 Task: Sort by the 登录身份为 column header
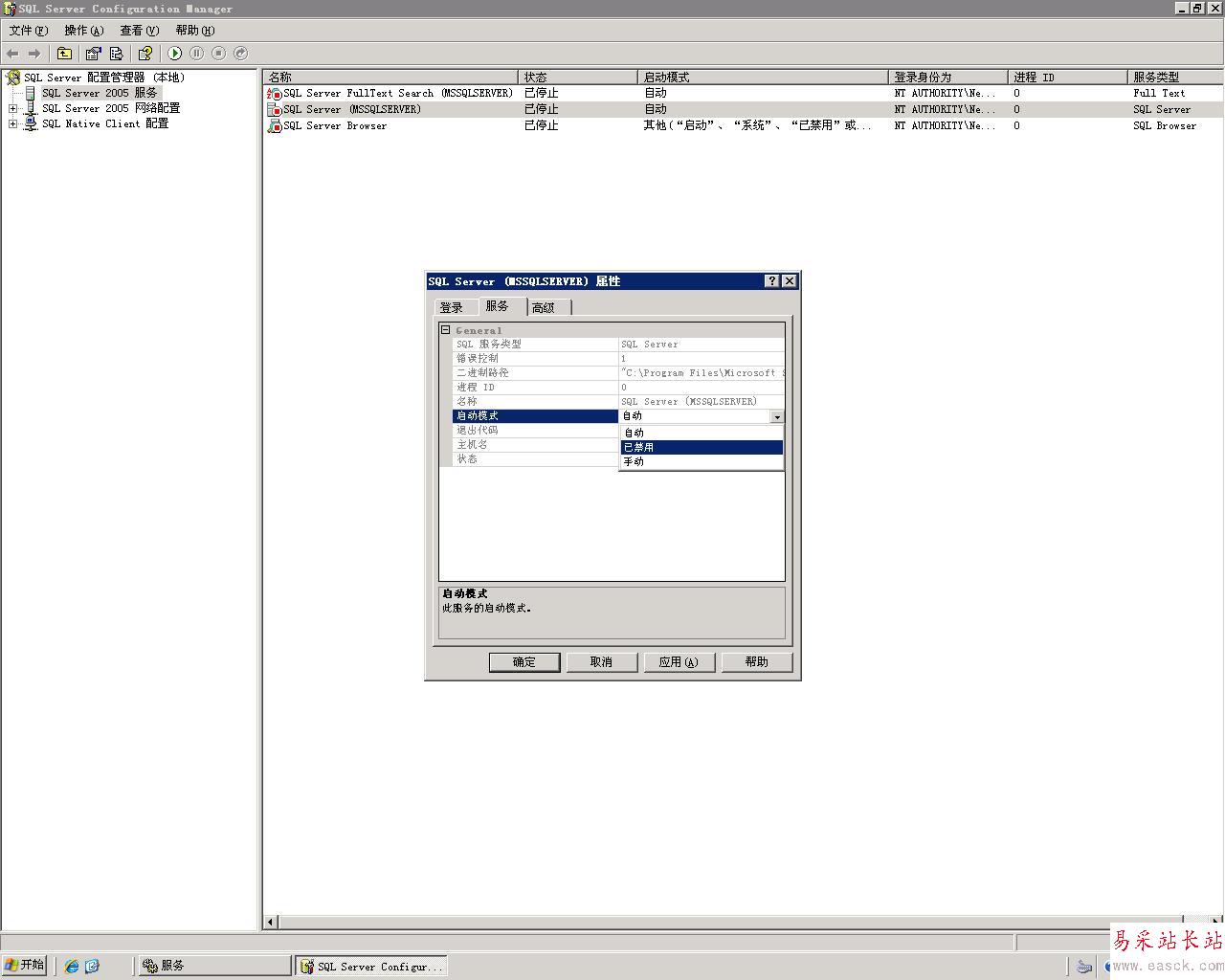click(948, 77)
